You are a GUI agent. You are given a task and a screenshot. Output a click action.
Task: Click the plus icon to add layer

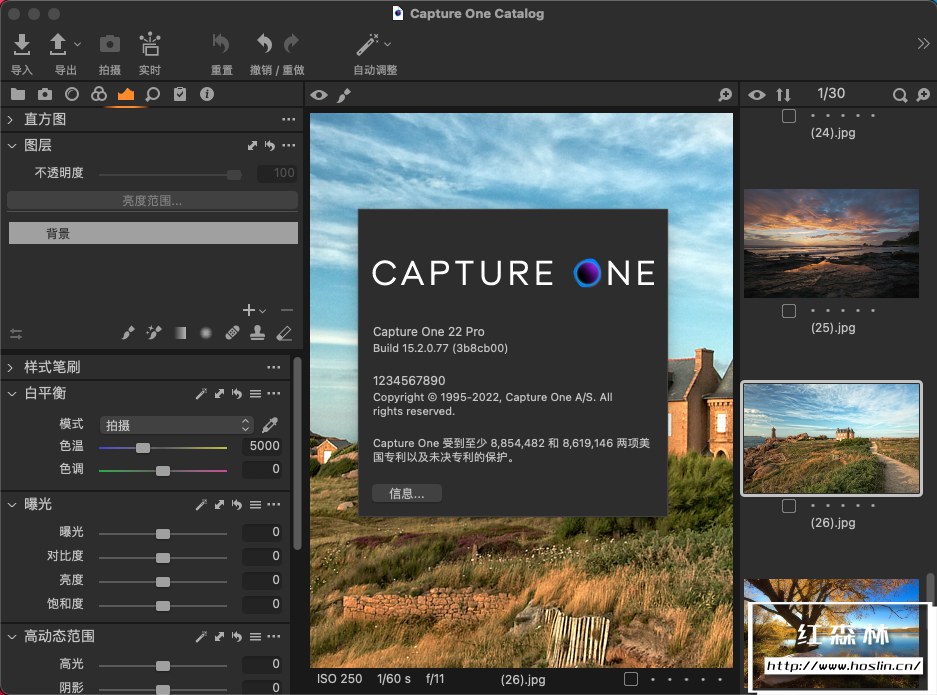pos(249,310)
